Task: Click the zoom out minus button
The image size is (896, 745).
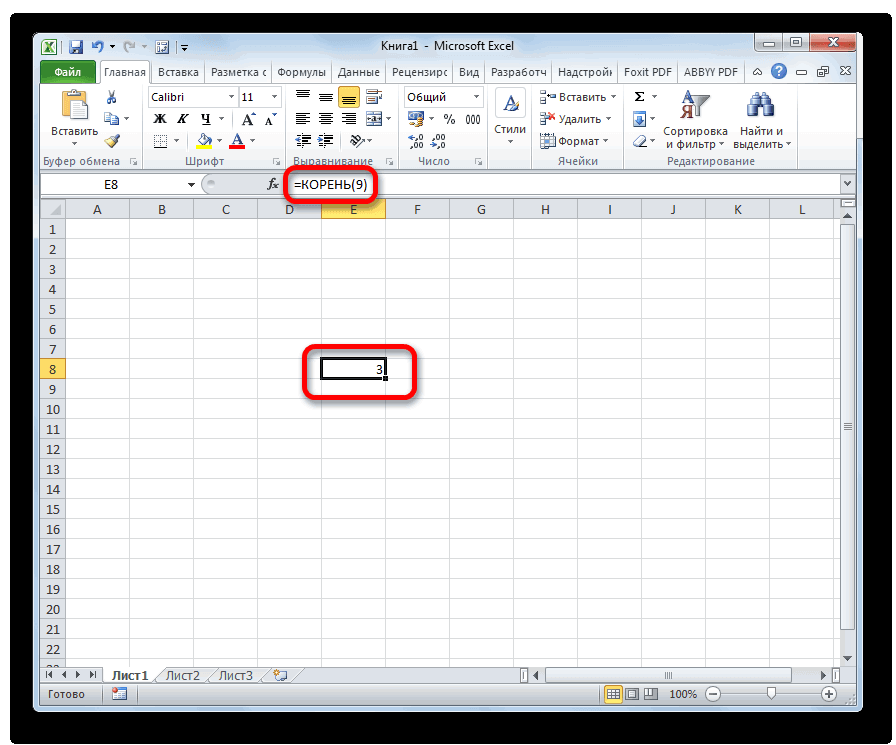Action: tap(713, 694)
